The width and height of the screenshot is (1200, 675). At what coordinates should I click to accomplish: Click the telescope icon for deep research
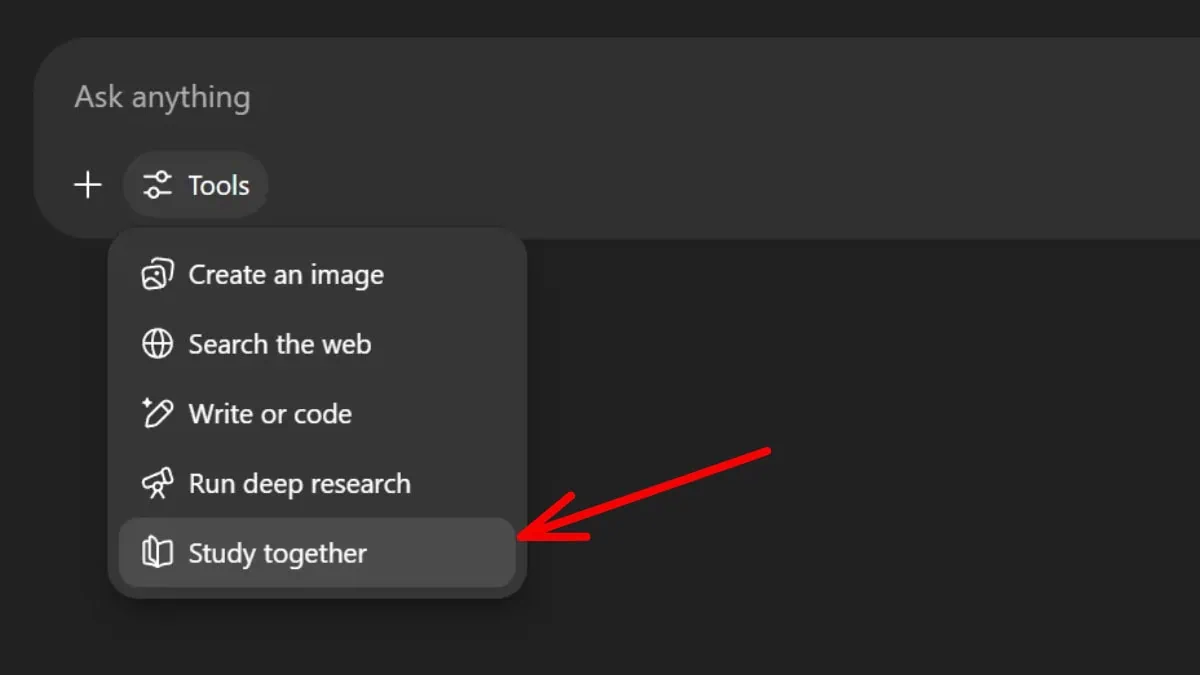157,484
